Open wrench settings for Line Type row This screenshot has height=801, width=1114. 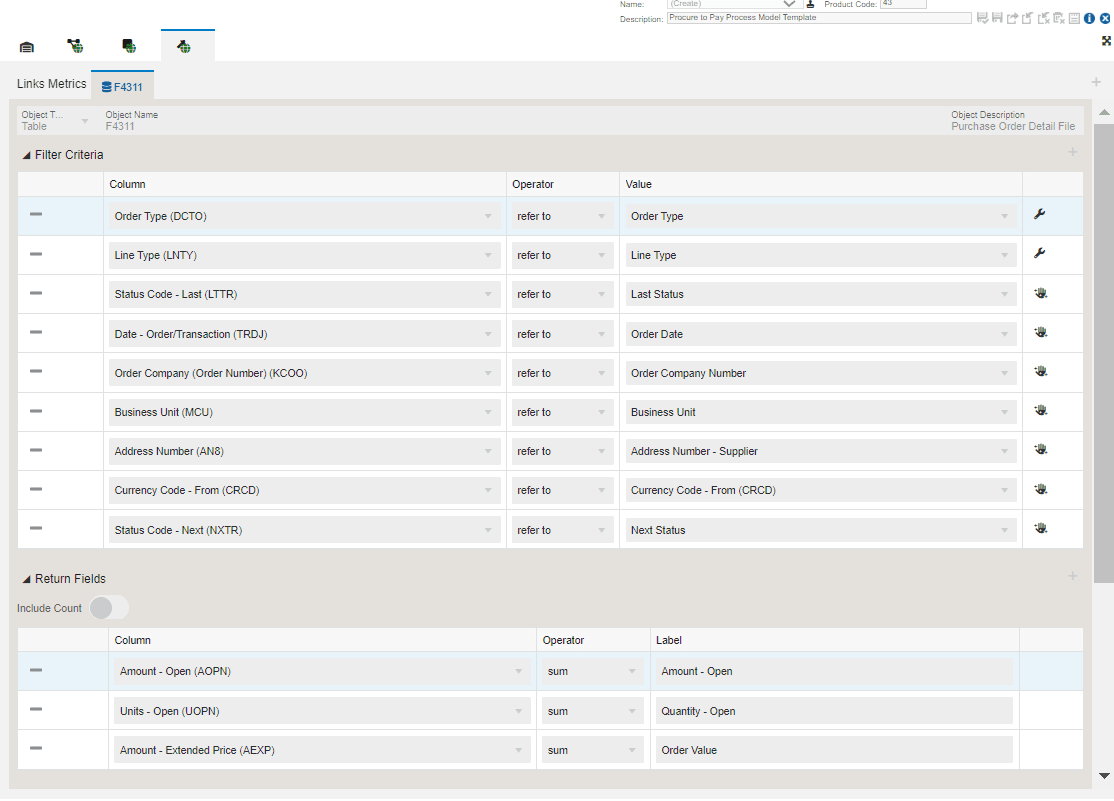[1040, 253]
